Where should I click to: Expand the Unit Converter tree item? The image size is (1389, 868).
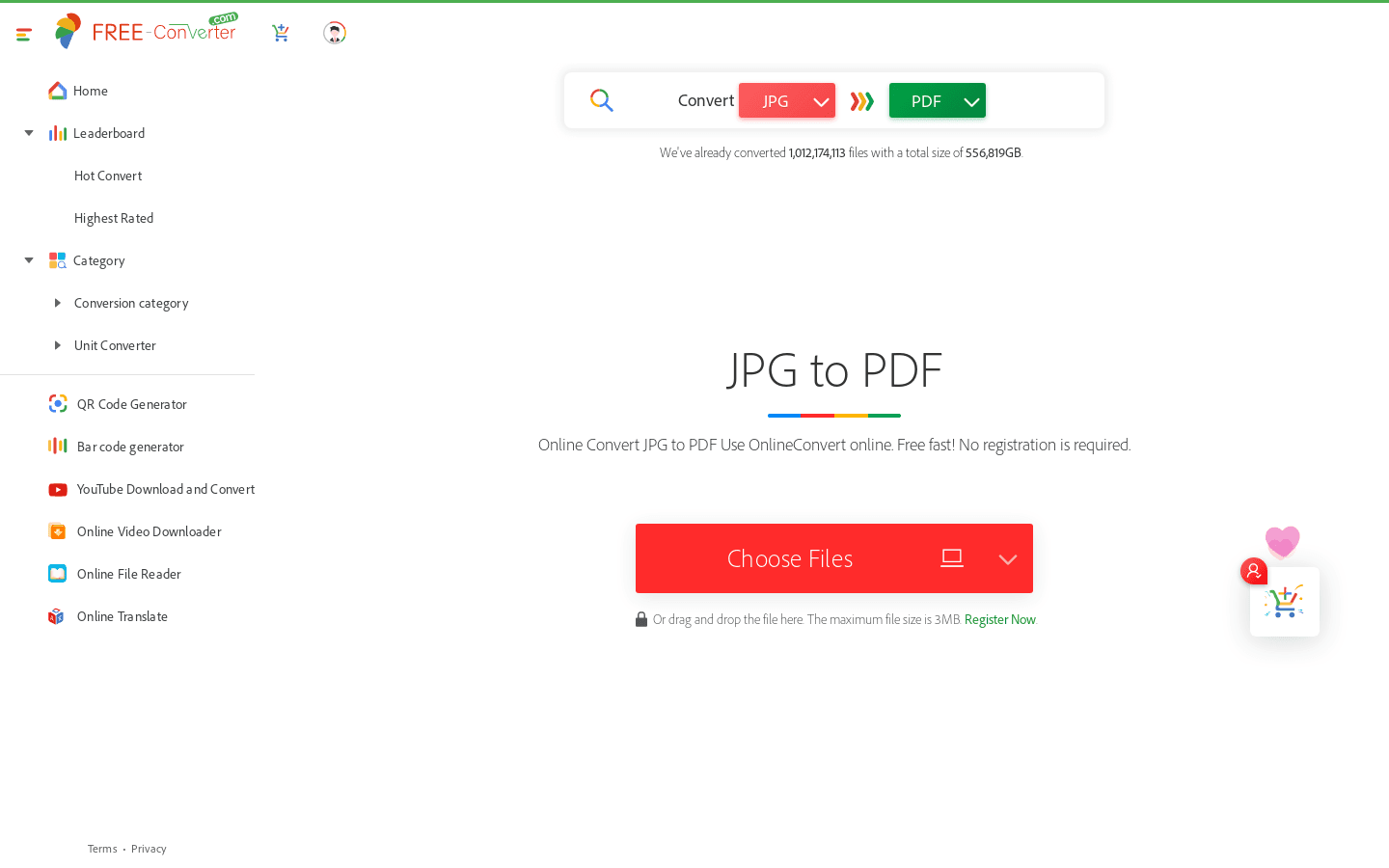(x=60, y=345)
